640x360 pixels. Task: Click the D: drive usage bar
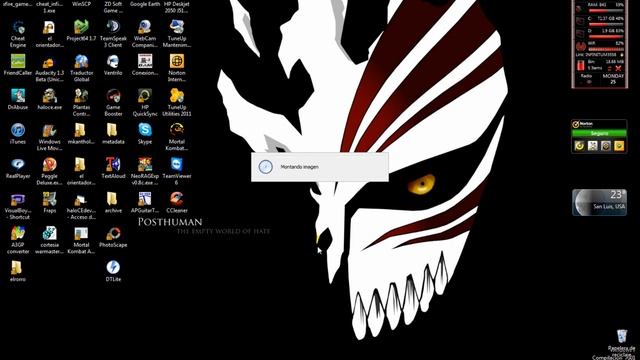(606, 37)
